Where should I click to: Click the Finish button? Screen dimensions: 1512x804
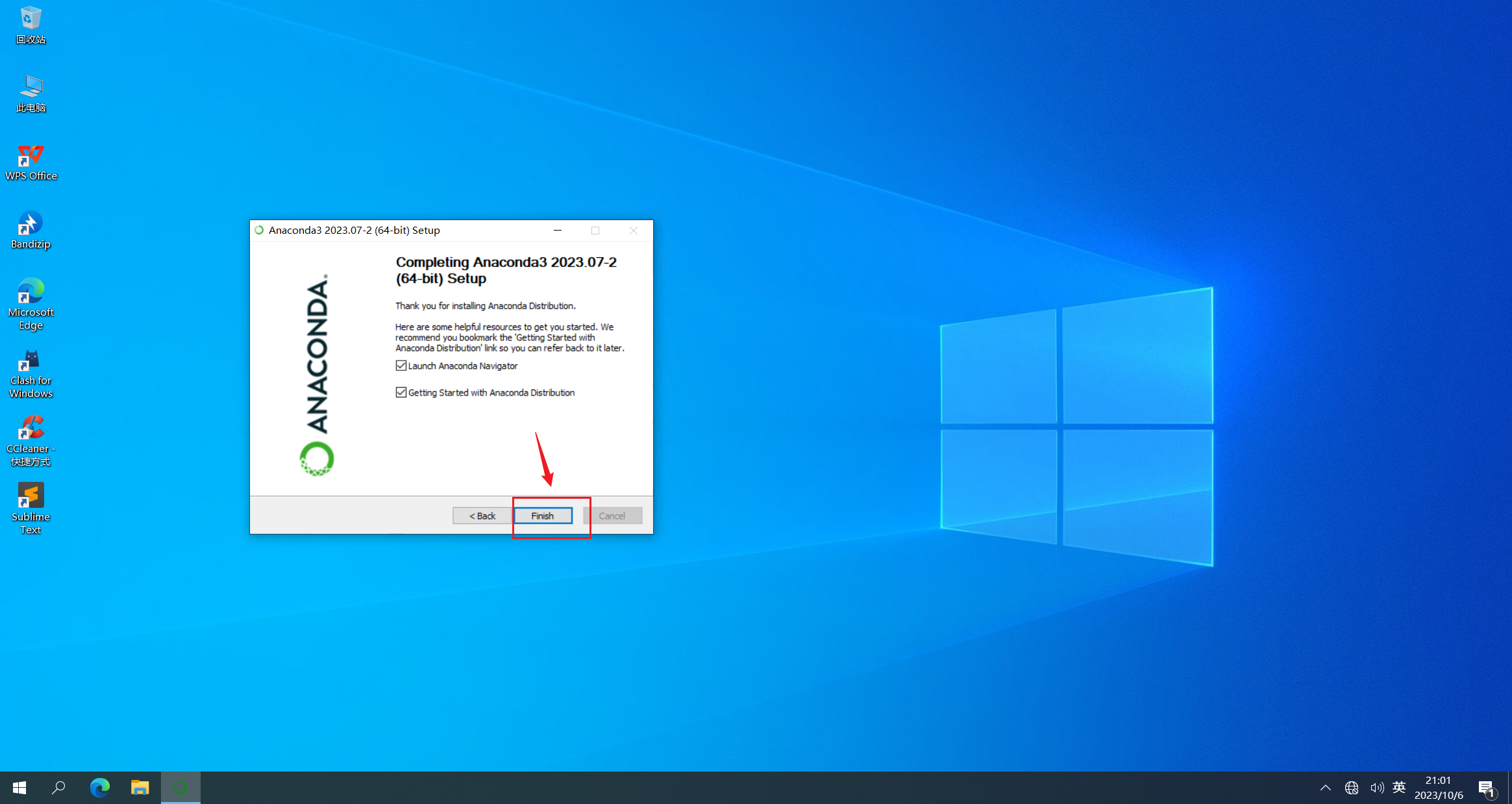(543, 516)
